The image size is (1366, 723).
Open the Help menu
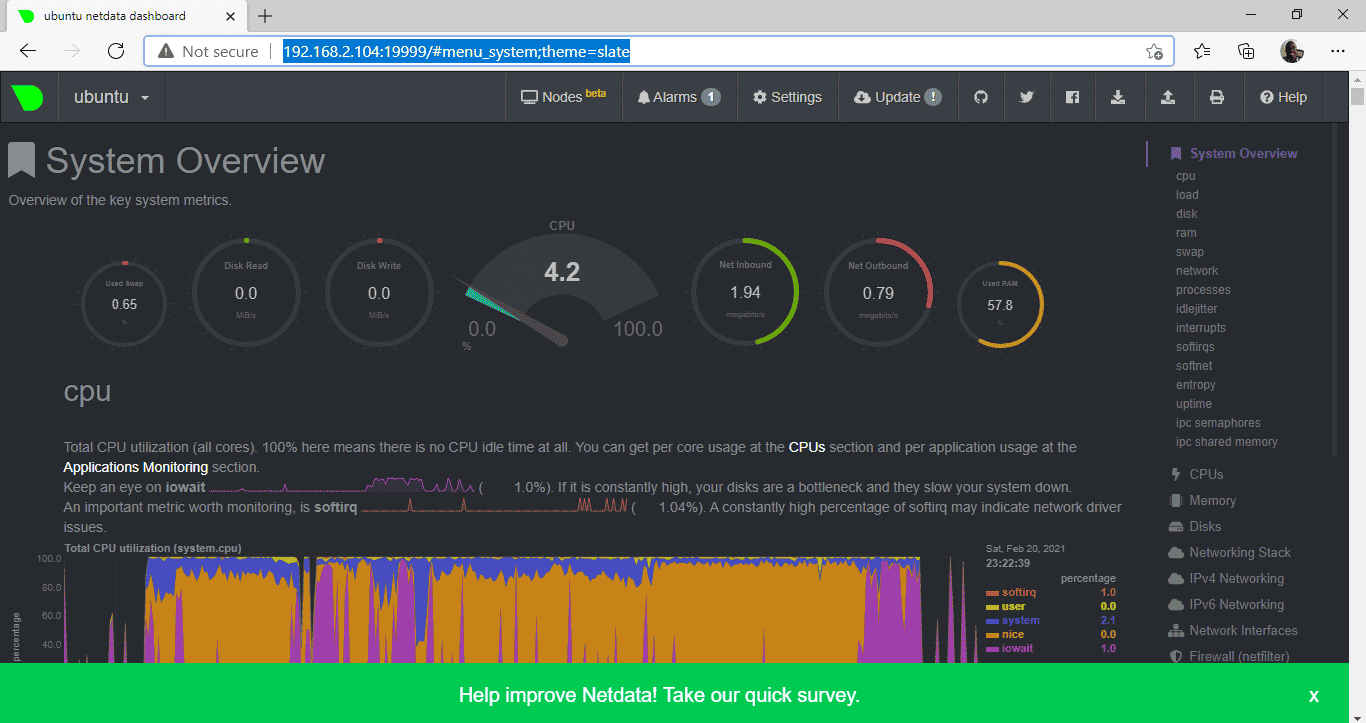1284,97
